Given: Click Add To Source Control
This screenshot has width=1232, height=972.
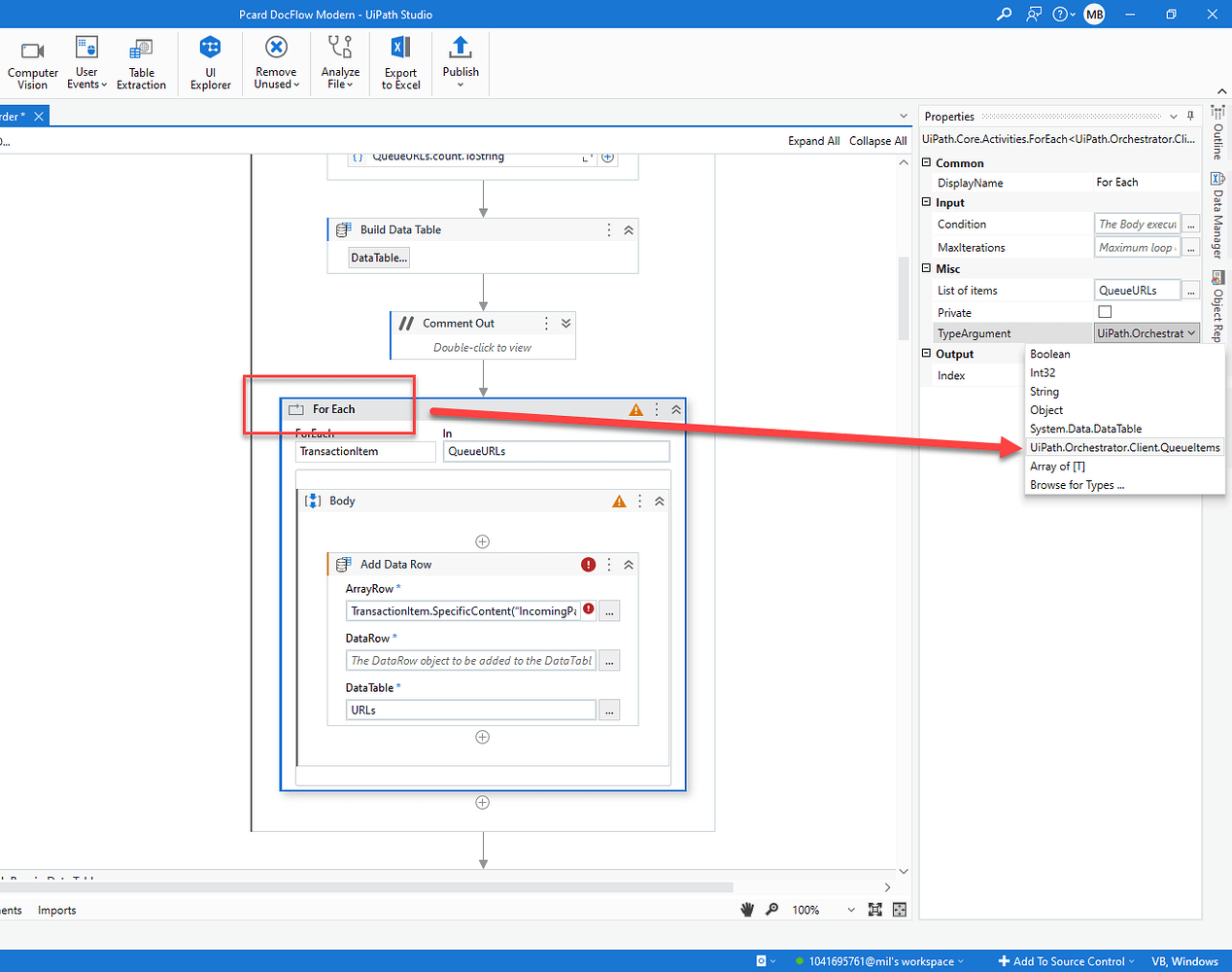Looking at the screenshot, I should 1065,960.
